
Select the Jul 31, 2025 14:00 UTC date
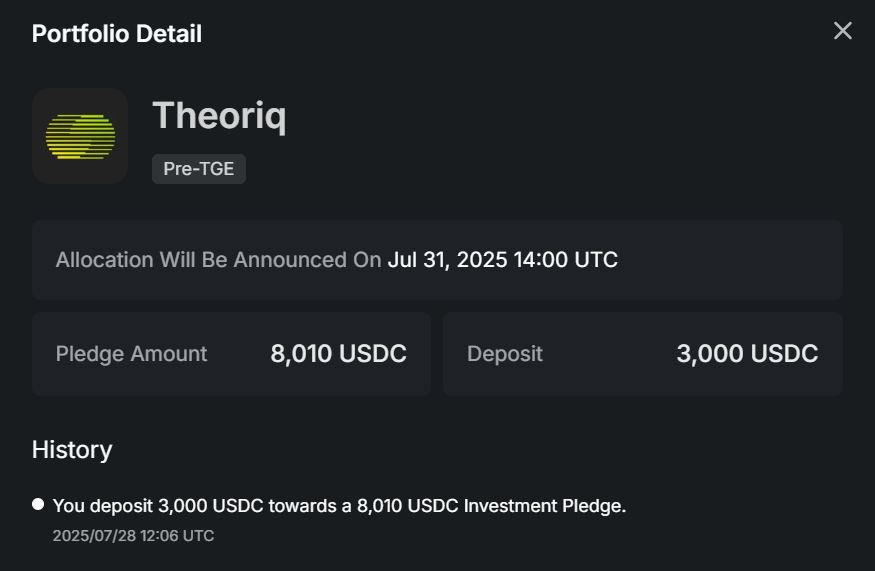point(503,260)
